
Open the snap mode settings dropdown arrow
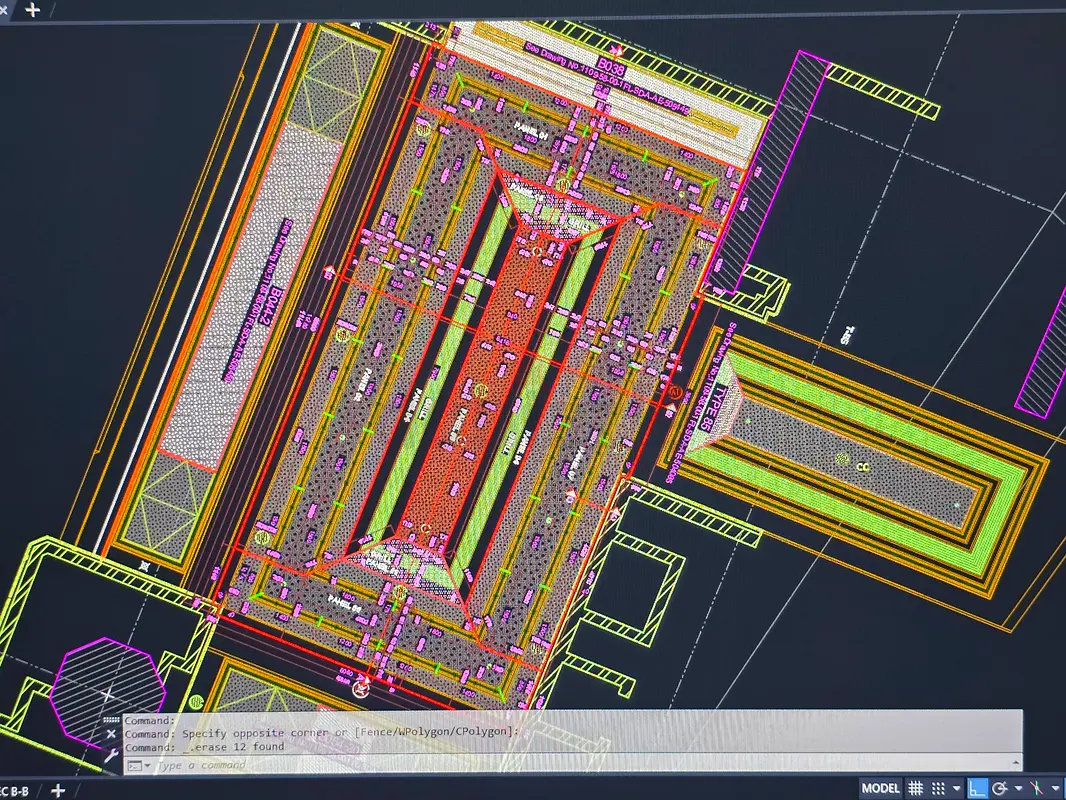[957, 789]
